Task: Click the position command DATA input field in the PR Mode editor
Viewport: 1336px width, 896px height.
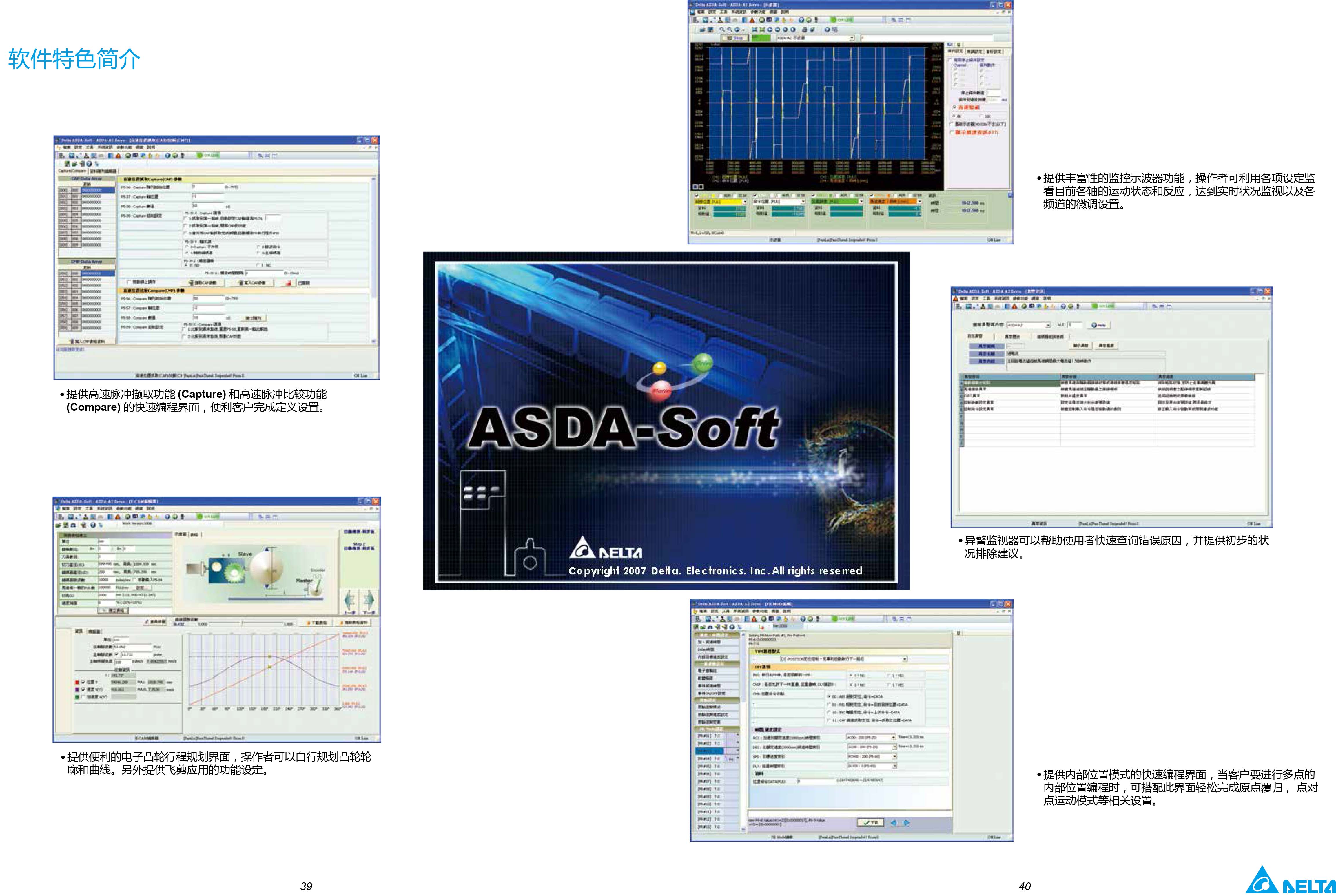Action: point(815,781)
